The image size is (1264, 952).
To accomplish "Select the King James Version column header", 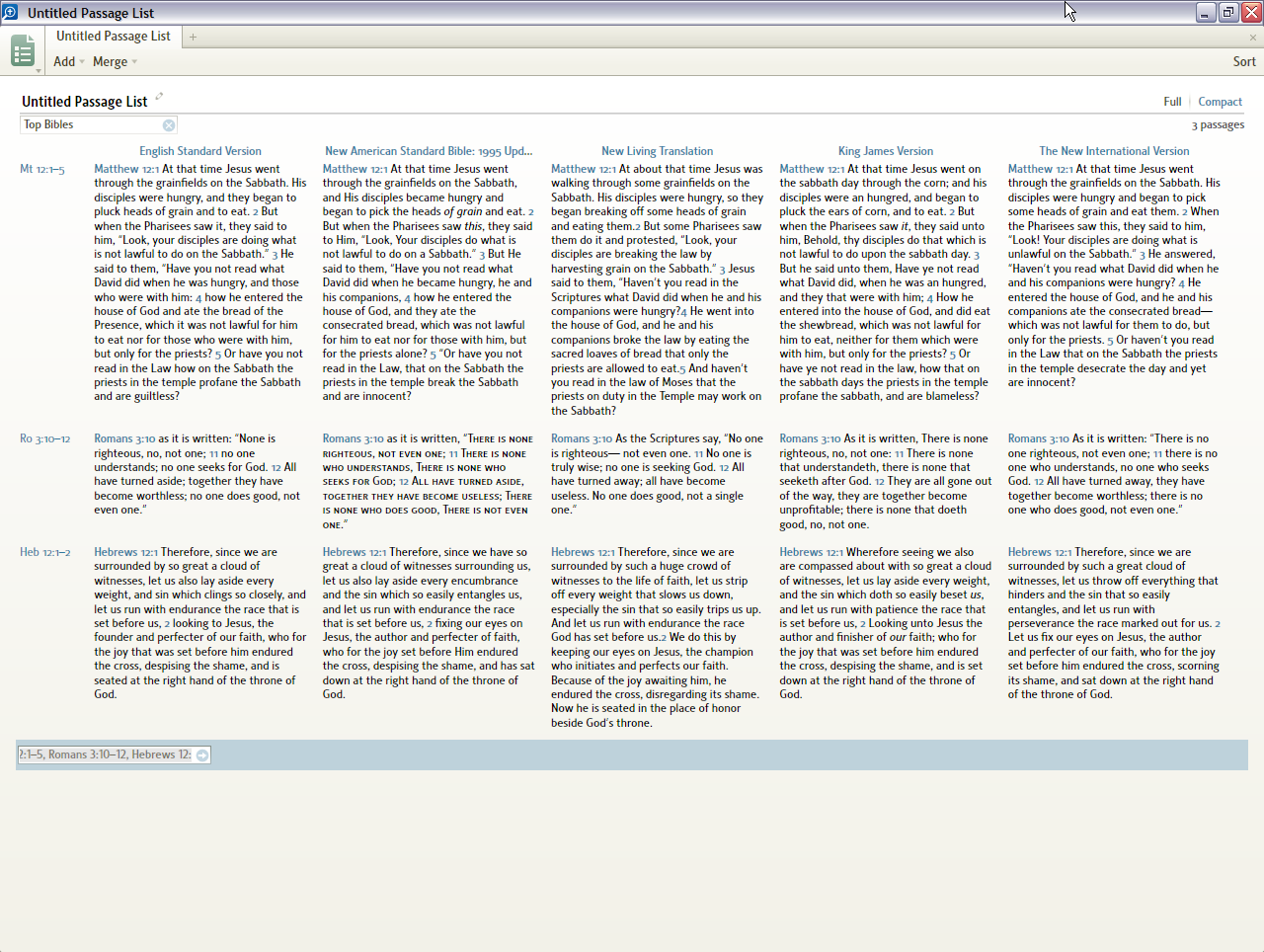I will [886, 151].
